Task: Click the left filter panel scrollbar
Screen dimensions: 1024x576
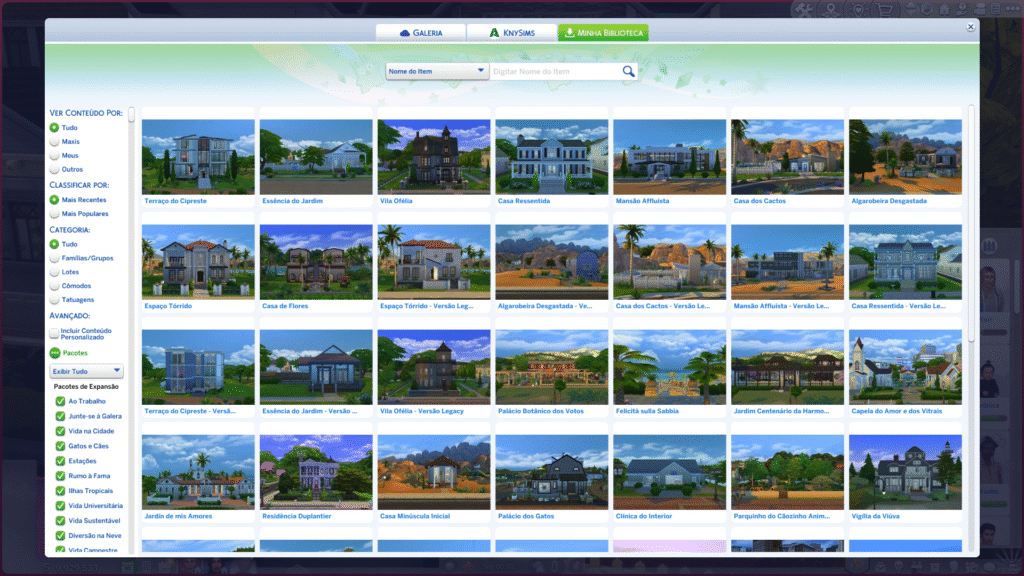Action: [131, 115]
